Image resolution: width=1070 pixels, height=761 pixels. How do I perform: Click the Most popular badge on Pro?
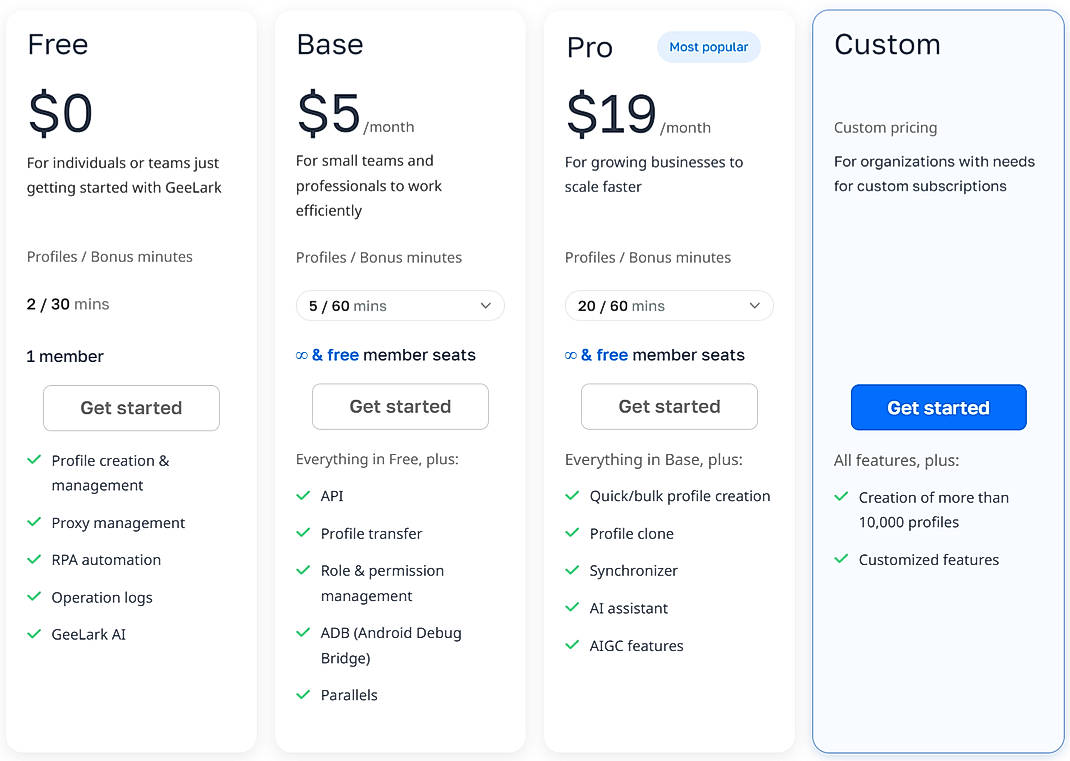click(708, 47)
